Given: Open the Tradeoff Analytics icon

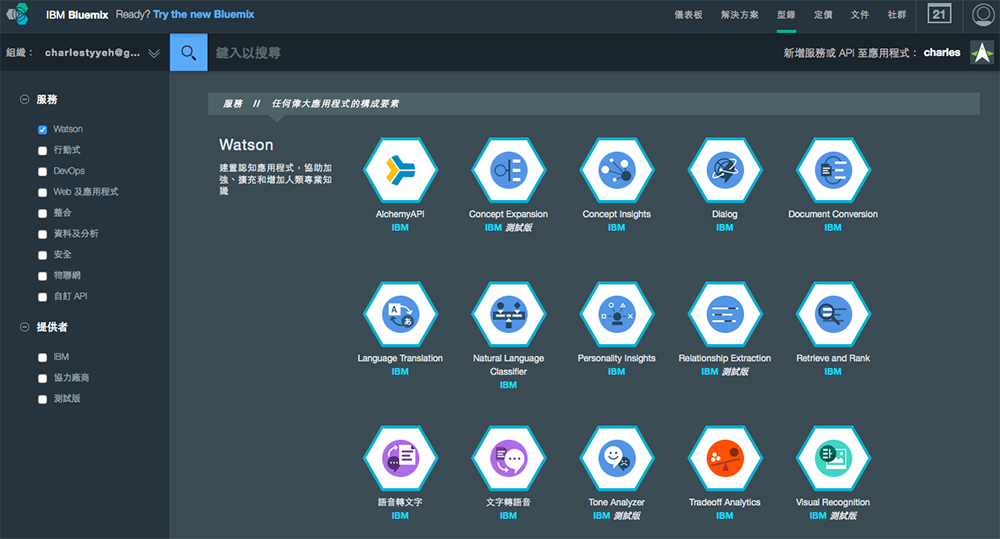Looking at the screenshot, I should pyautogui.click(x=724, y=458).
